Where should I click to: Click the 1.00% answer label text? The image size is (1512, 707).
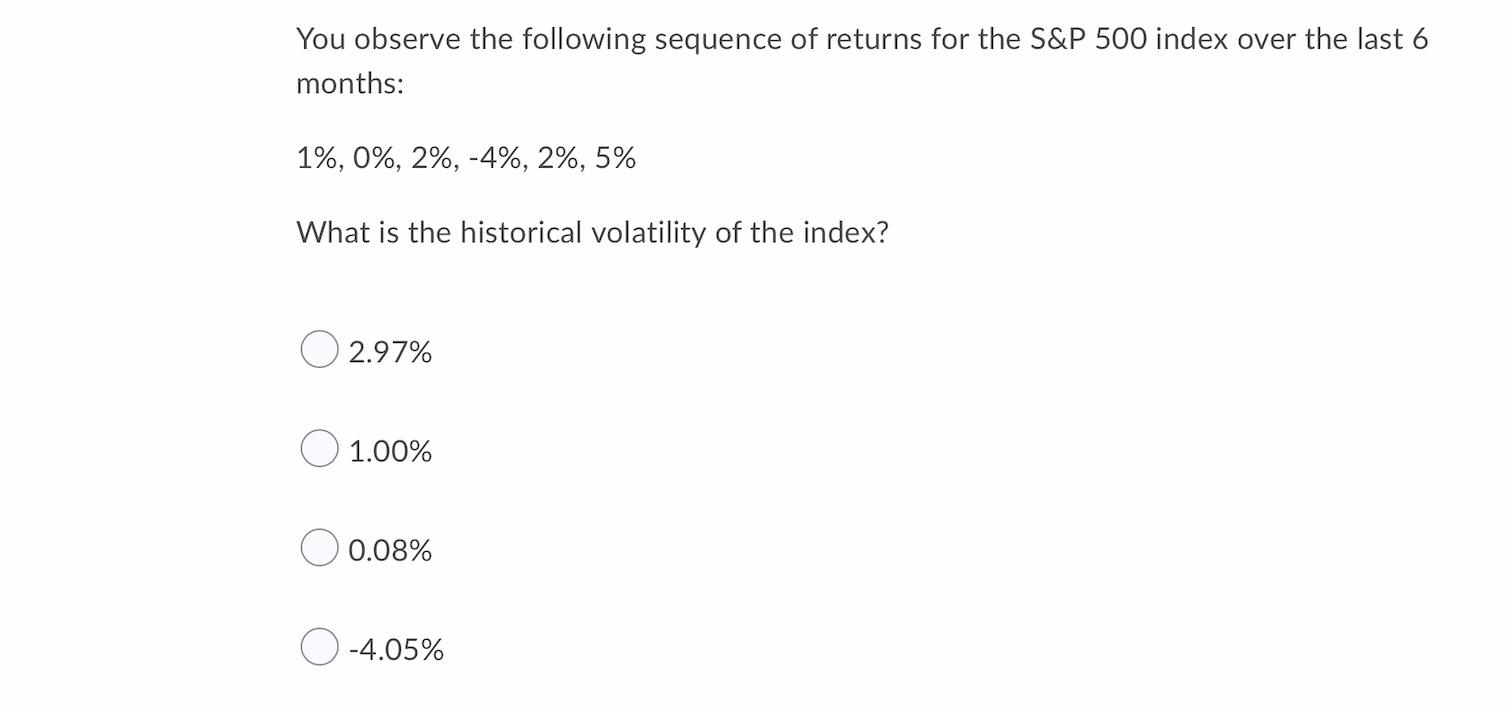(x=390, y=451)
